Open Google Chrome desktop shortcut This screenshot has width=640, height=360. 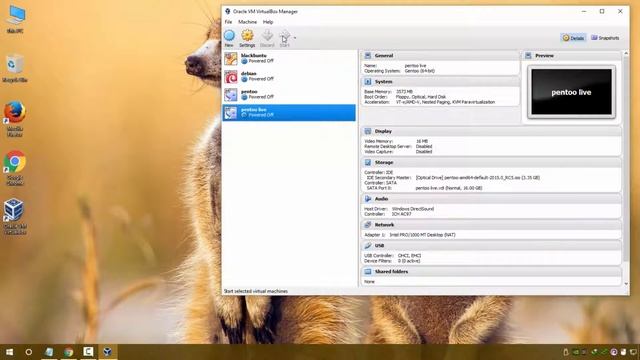tap(15, 168)
